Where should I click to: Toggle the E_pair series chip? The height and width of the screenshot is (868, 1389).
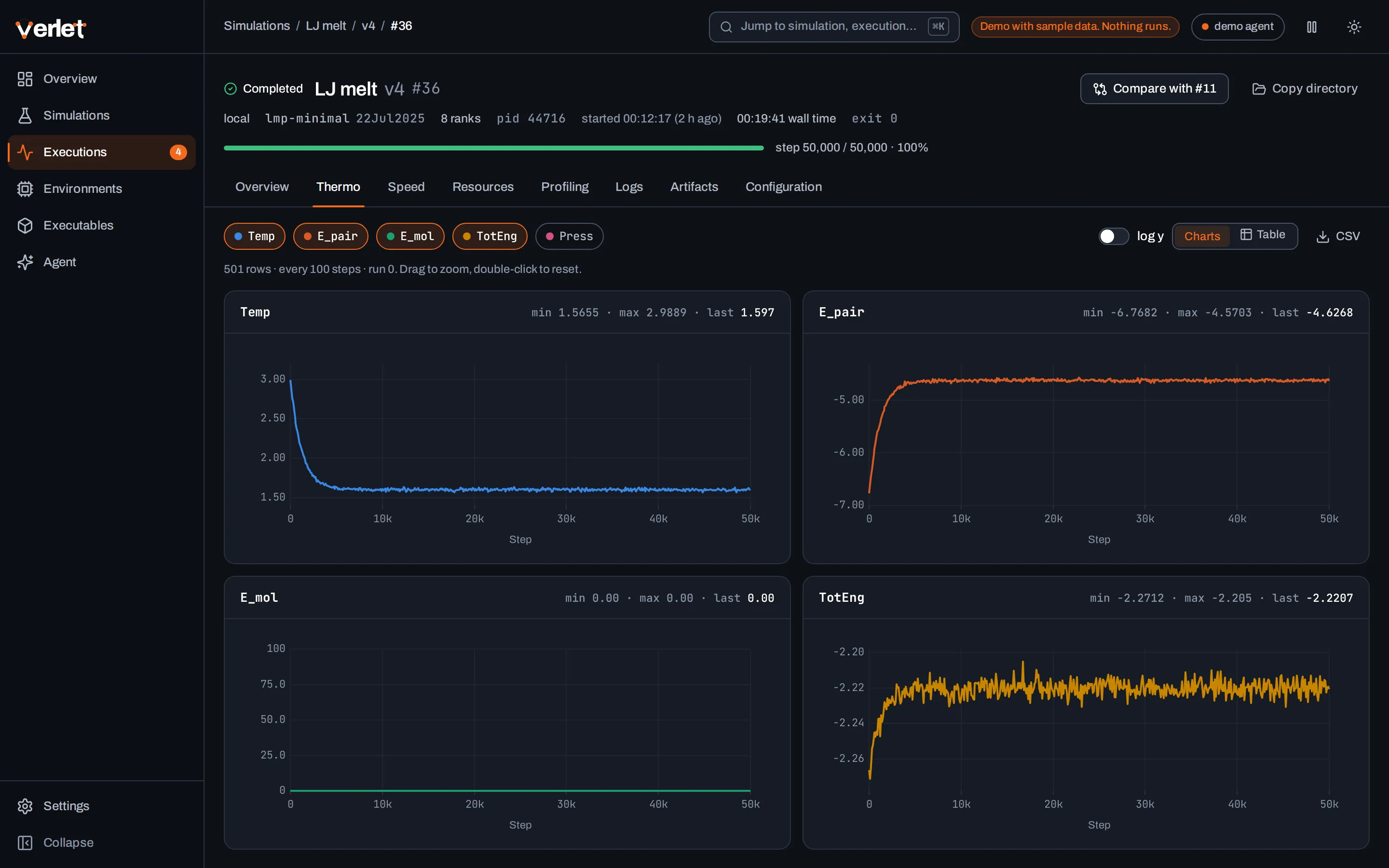330,236
